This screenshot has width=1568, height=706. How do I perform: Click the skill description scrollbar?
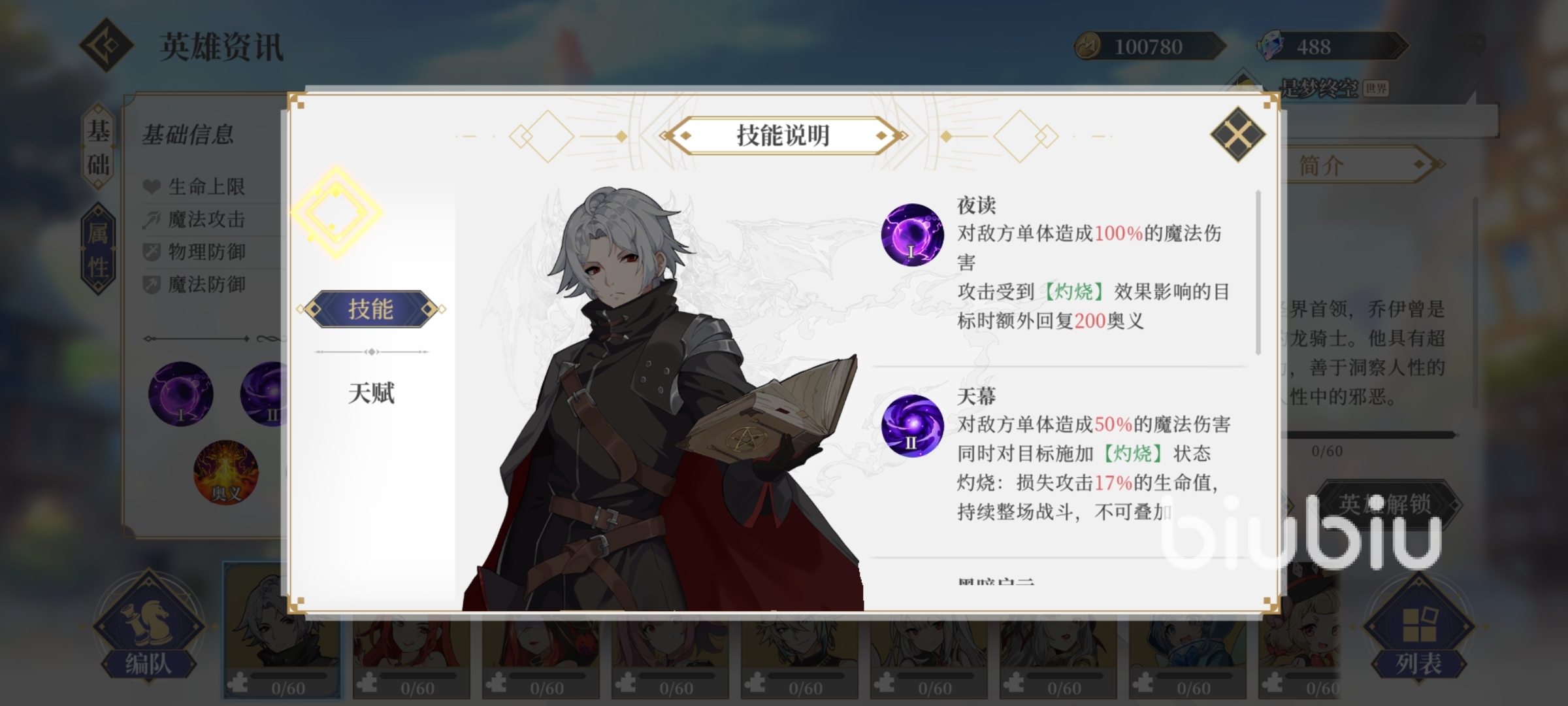(x=1258, y=273)
